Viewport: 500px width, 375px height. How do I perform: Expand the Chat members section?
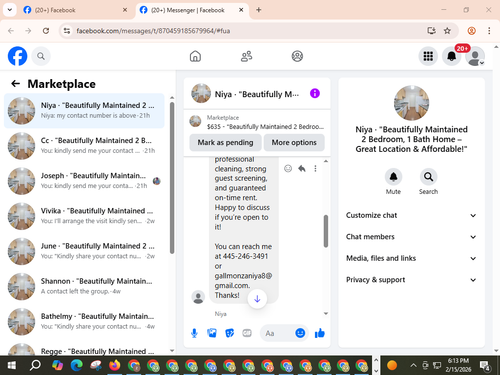[x=411, y=237]
